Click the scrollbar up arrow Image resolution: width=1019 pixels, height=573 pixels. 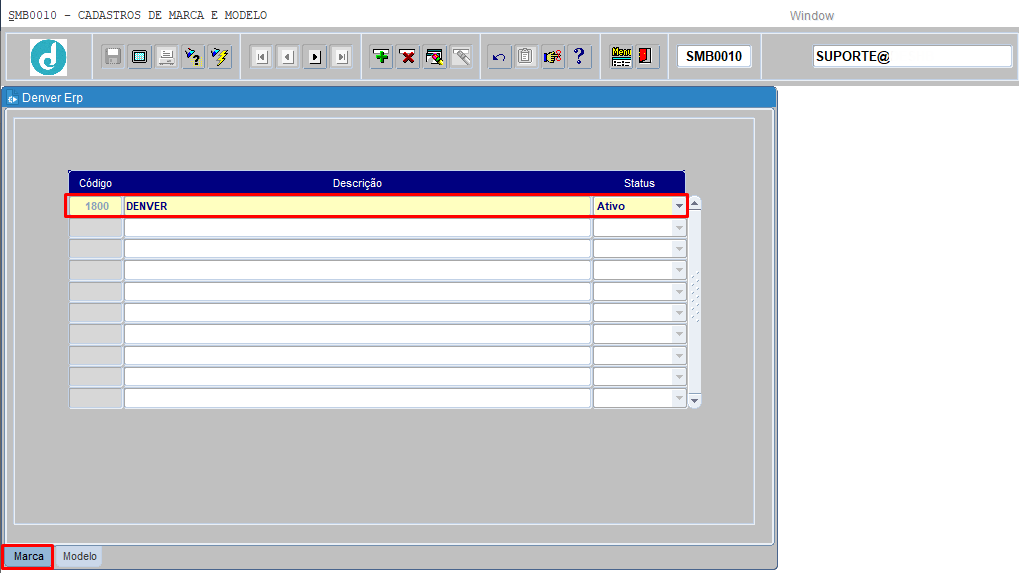(695, 204)
